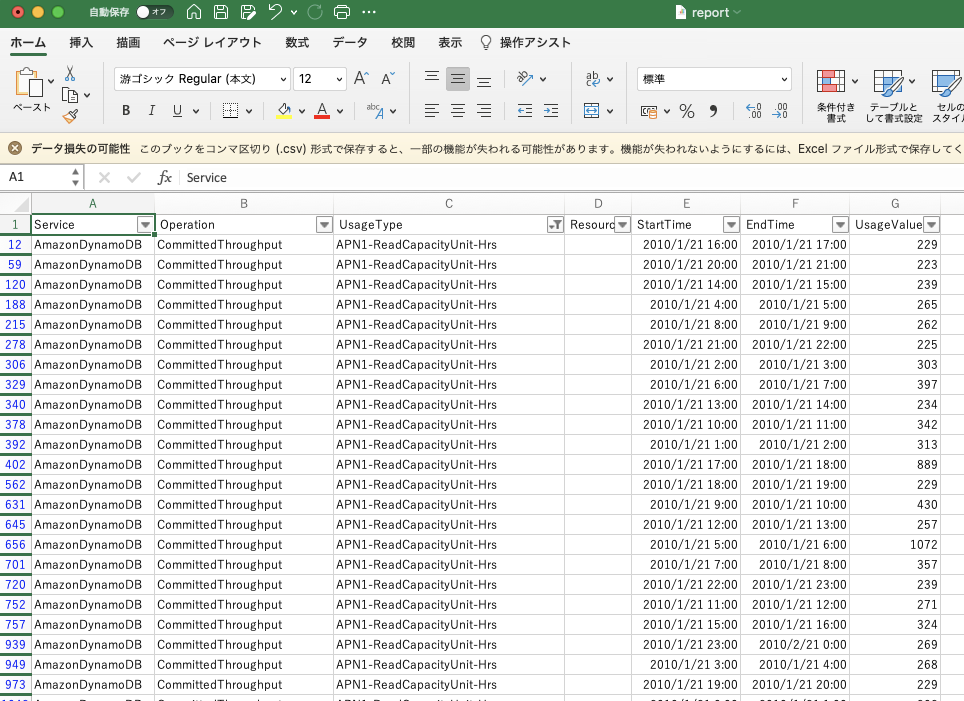Click the increase decimal icon

tap(754, 111)
